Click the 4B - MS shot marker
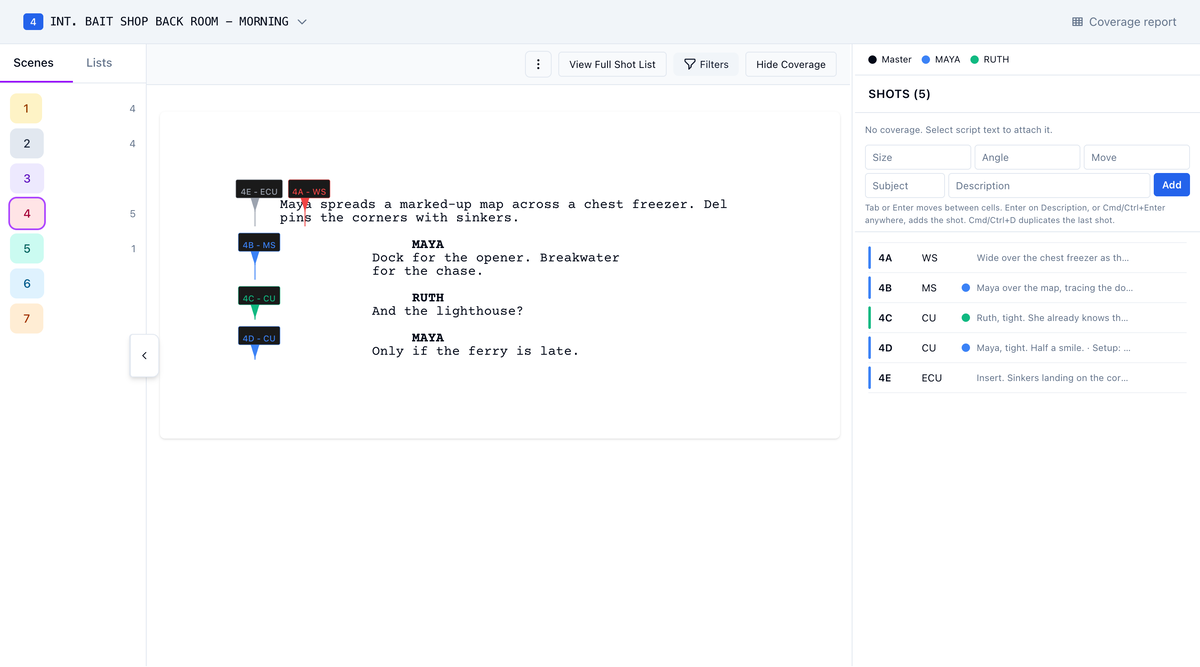The height and width of the screenshot is (667, 1200). (258, 244)
